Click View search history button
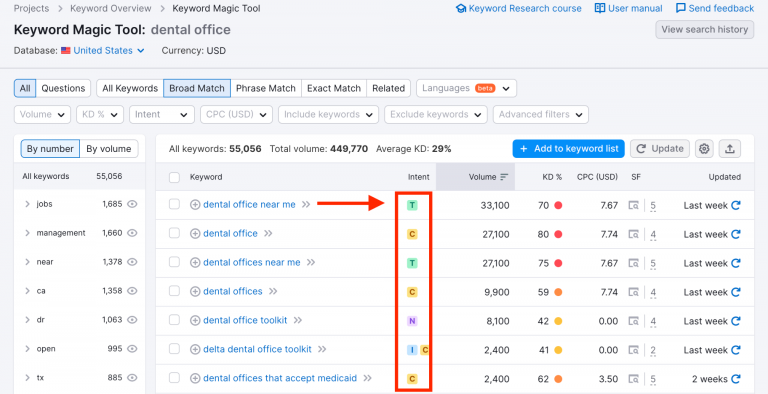This screenshot has height=394, width=768. pyautogui.click(x=704, y=29)
